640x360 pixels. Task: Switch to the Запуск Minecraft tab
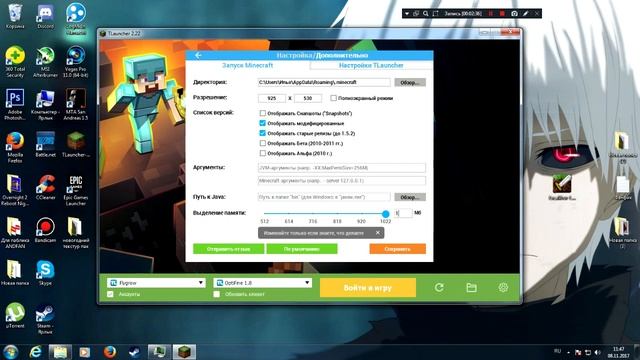[x=247, y=65]
